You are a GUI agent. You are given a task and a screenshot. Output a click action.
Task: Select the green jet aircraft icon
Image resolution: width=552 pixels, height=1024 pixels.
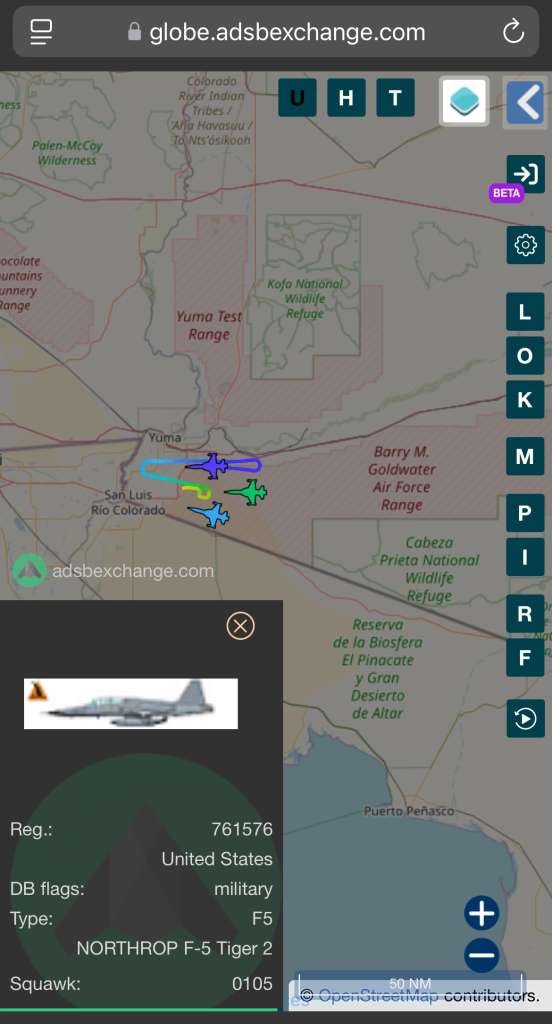(248, 492)
